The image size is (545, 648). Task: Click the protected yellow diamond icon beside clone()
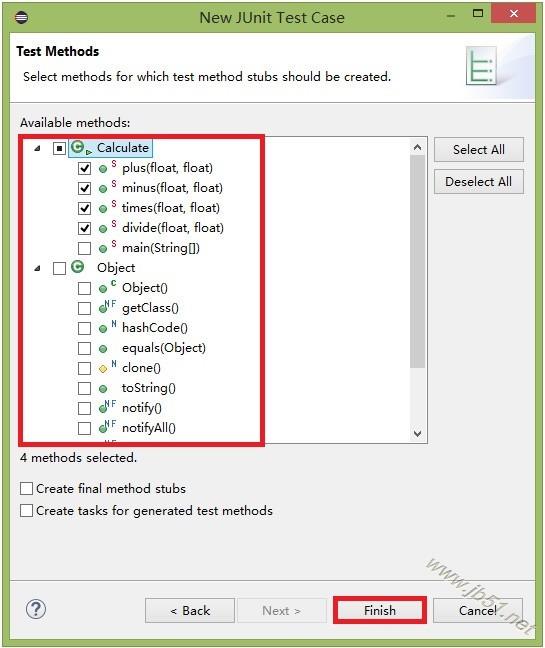click(x=103, y=369)
